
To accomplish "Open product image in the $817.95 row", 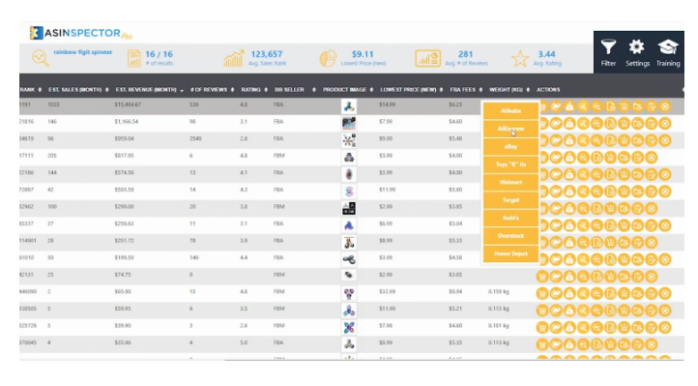I will 349,157.
